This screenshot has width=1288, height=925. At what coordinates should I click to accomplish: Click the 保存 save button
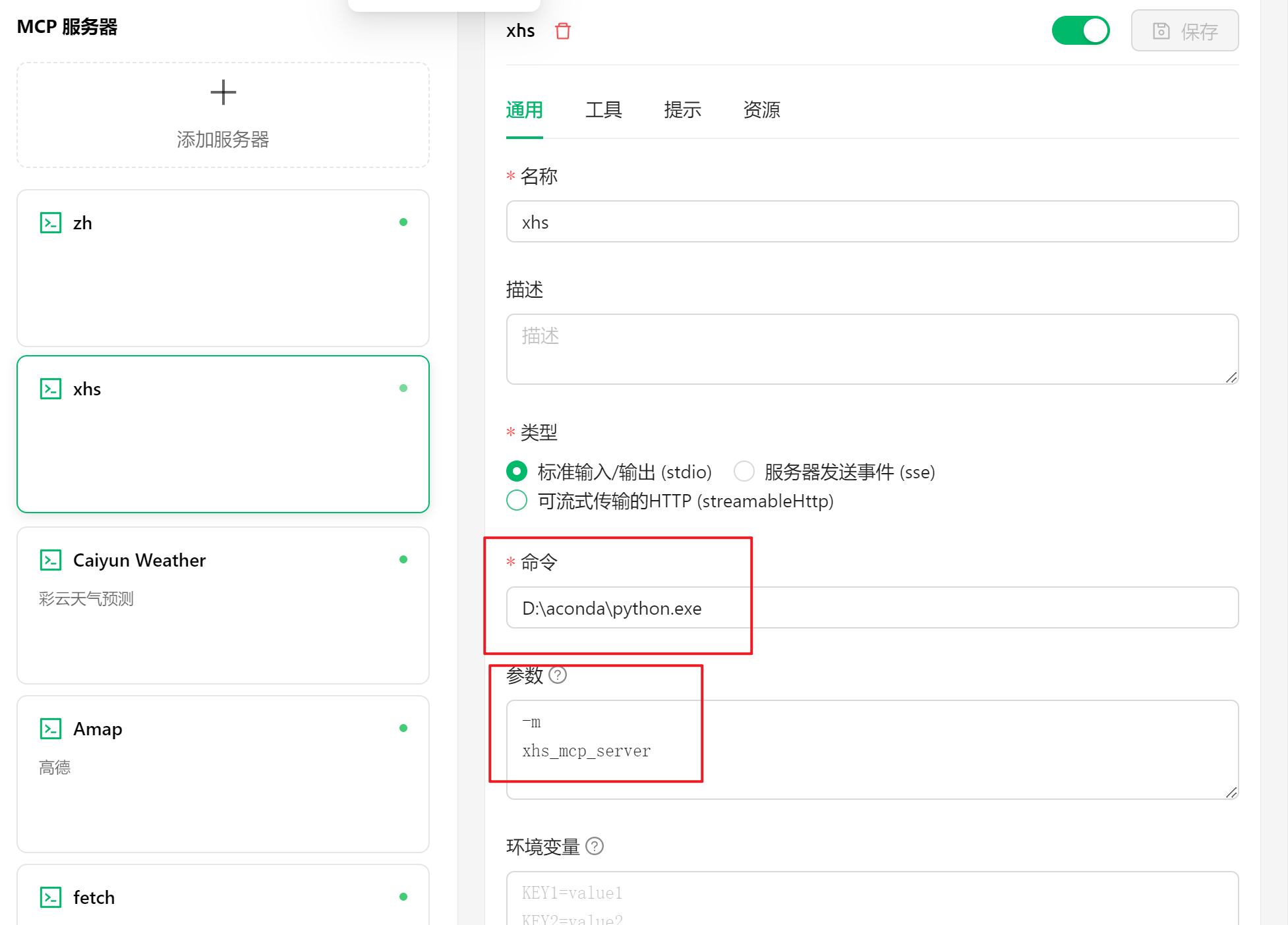1185,31
